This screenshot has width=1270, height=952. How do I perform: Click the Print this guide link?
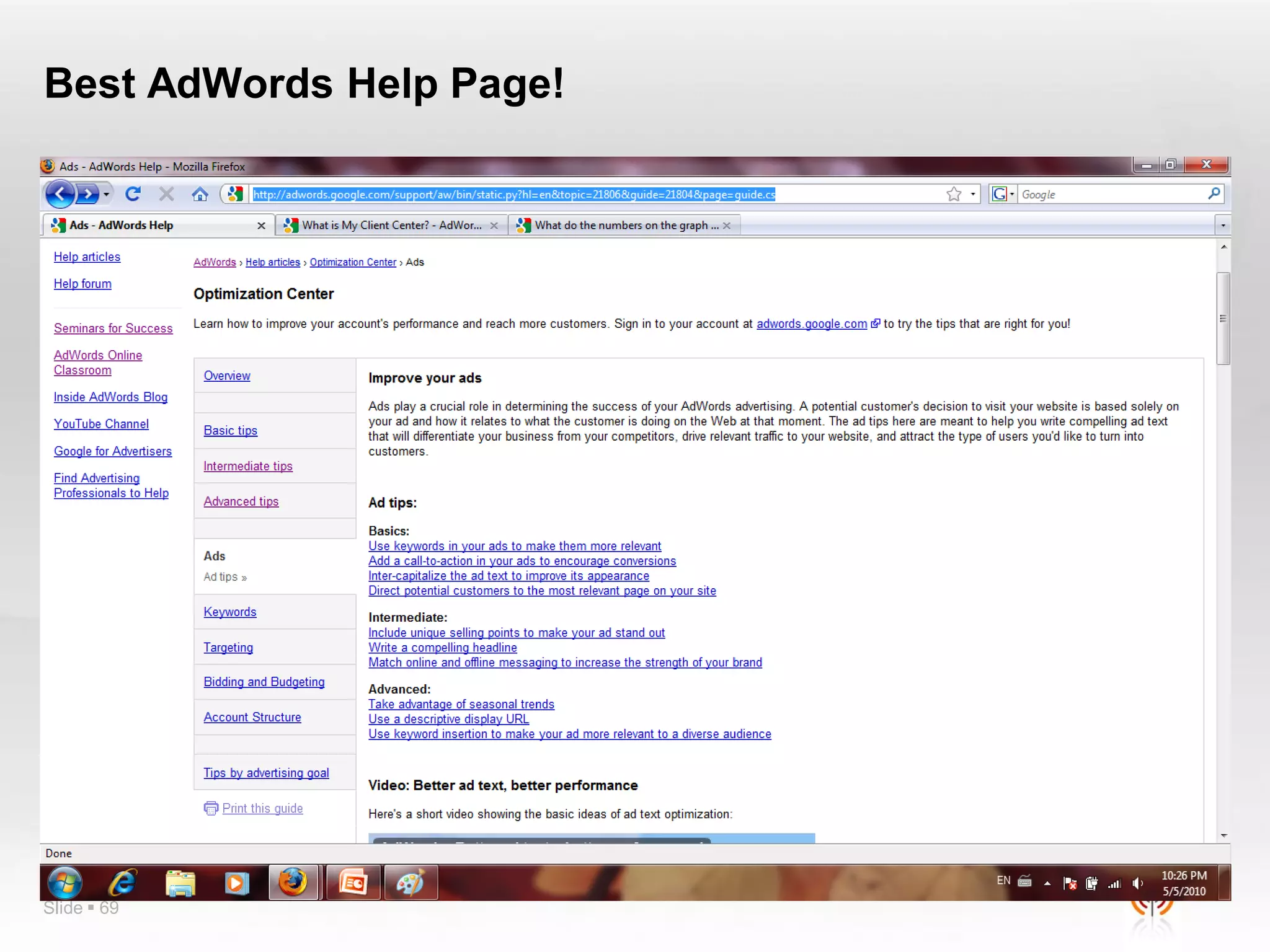pos(262,808)
